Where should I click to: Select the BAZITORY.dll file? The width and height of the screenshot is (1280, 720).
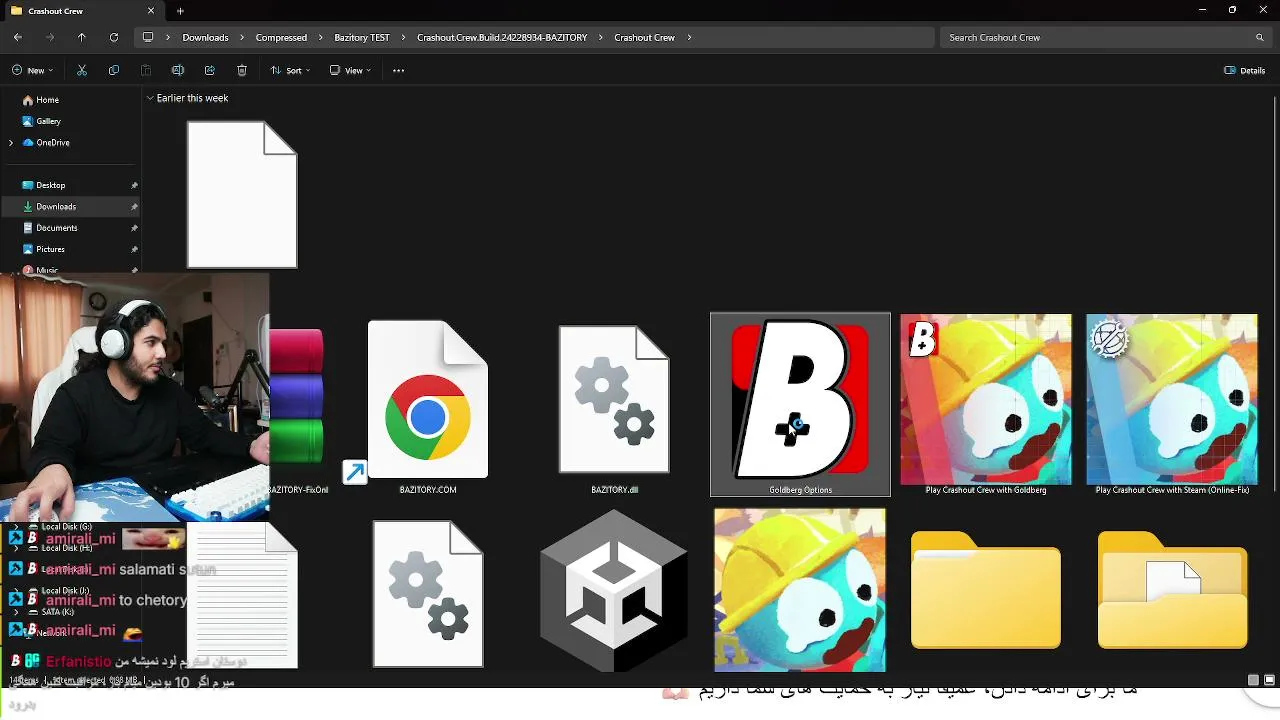pyautogui.click(x=614, y=407)
